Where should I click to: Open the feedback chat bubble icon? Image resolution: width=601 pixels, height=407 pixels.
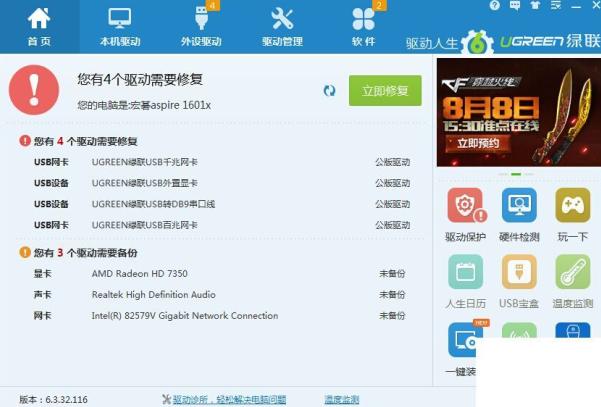(x=515, y=5)
